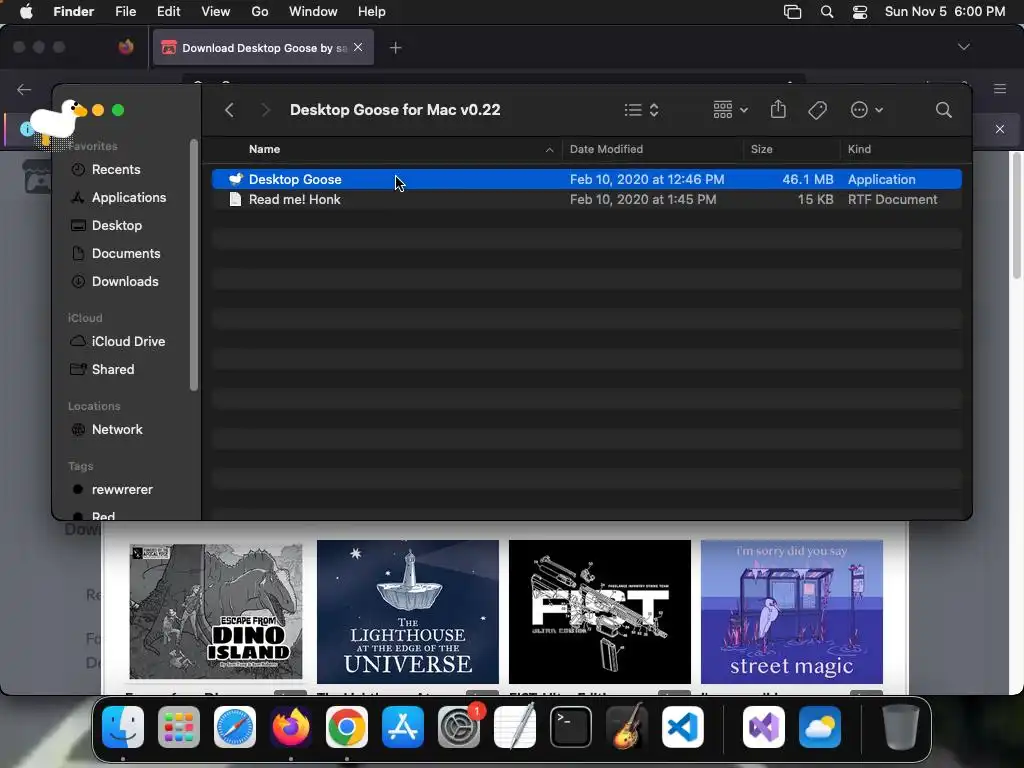Open Launchpad from the Dock
1024x768 pixels.
click(x=179, y=727)
